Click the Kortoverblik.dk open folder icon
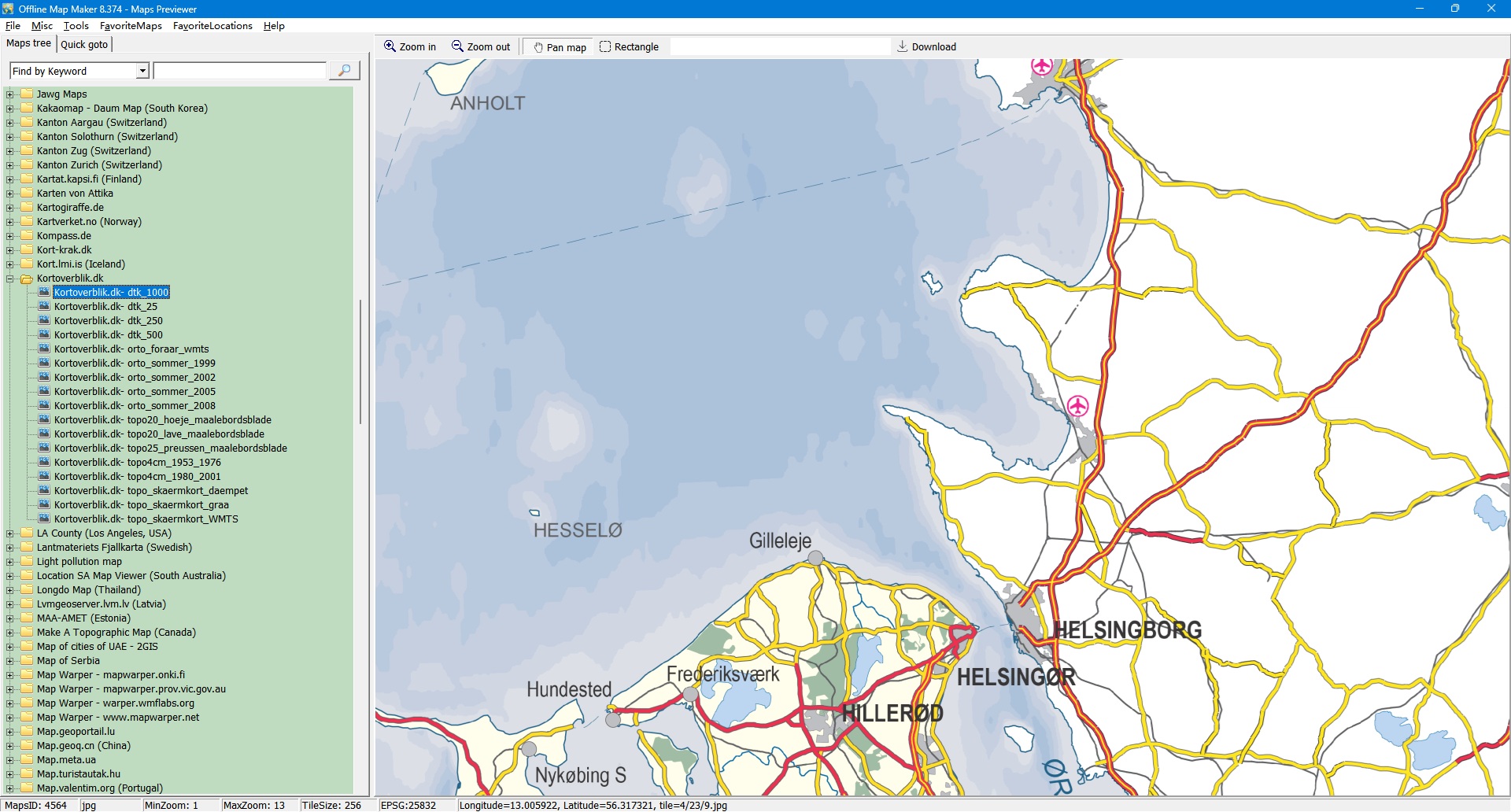 (x=27, y=279)
